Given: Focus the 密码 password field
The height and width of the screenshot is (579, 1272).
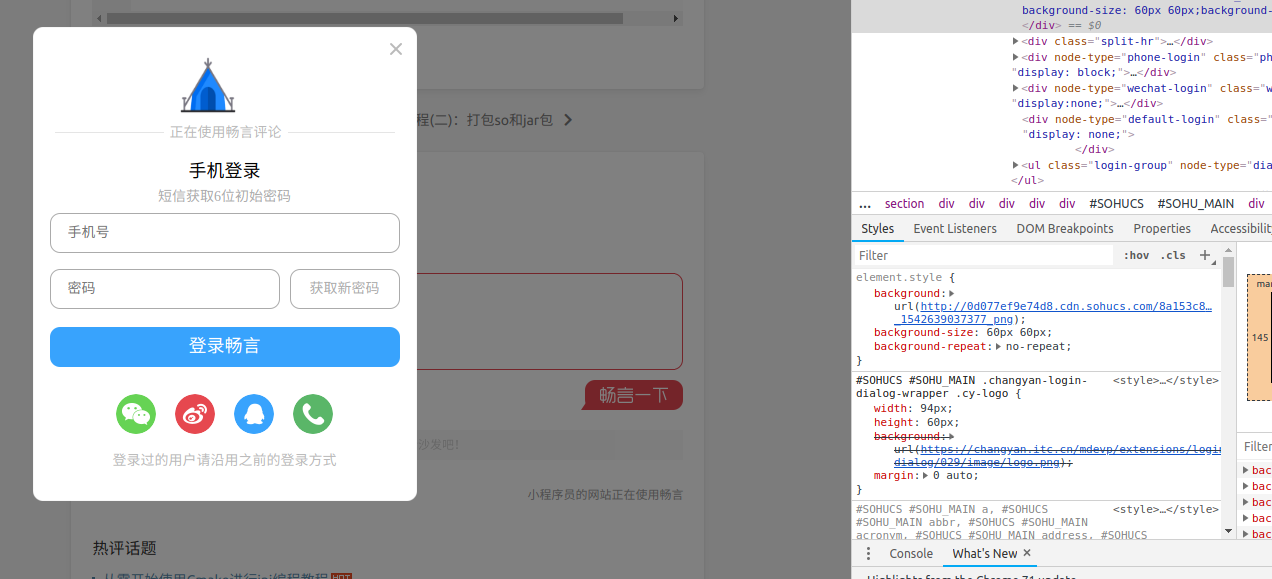Looking at the screenshot, I should (165, 289).
